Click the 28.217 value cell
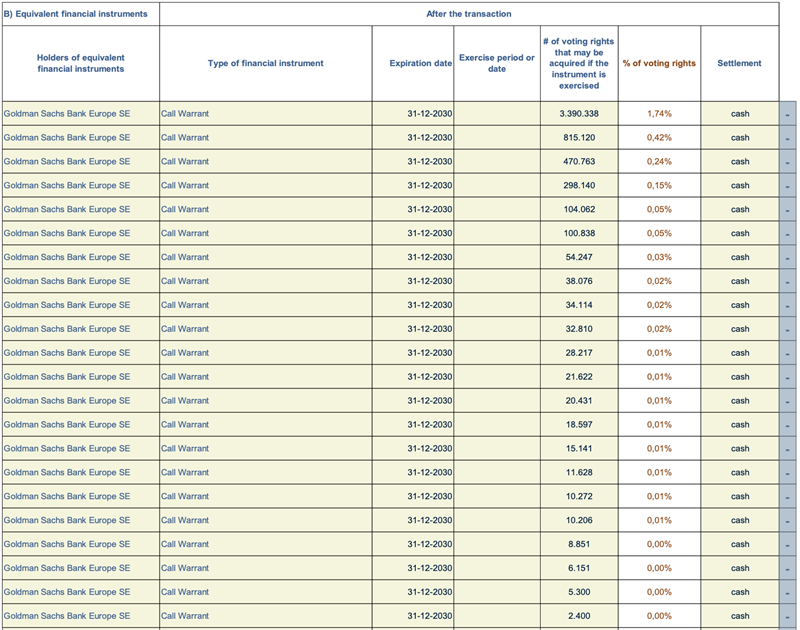The height and width of the screenshot is (630, 800). [x=579, y=353]
